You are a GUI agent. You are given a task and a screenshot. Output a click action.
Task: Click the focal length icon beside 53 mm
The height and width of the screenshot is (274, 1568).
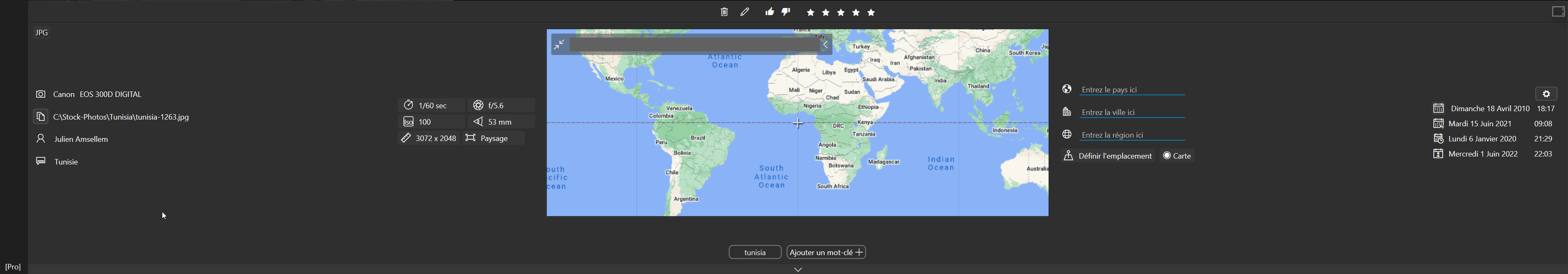click(478, 122)
